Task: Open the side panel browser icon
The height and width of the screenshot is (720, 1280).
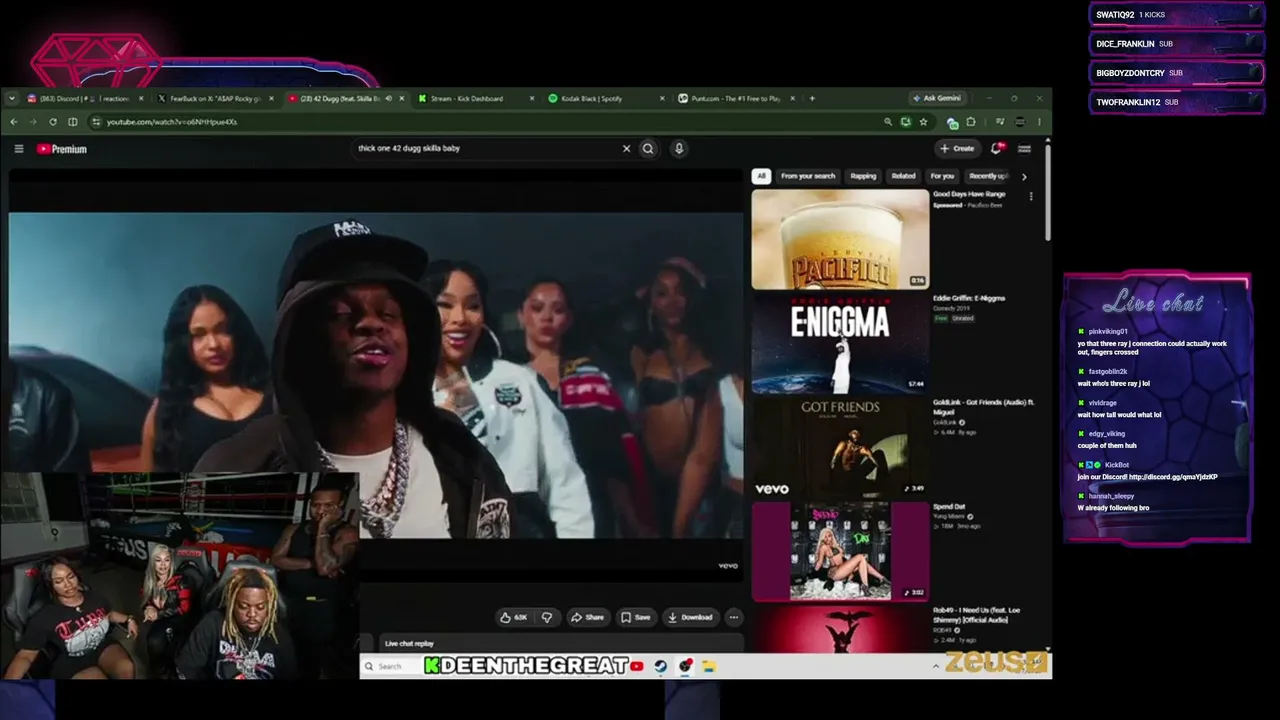Action: click(72, 122)
